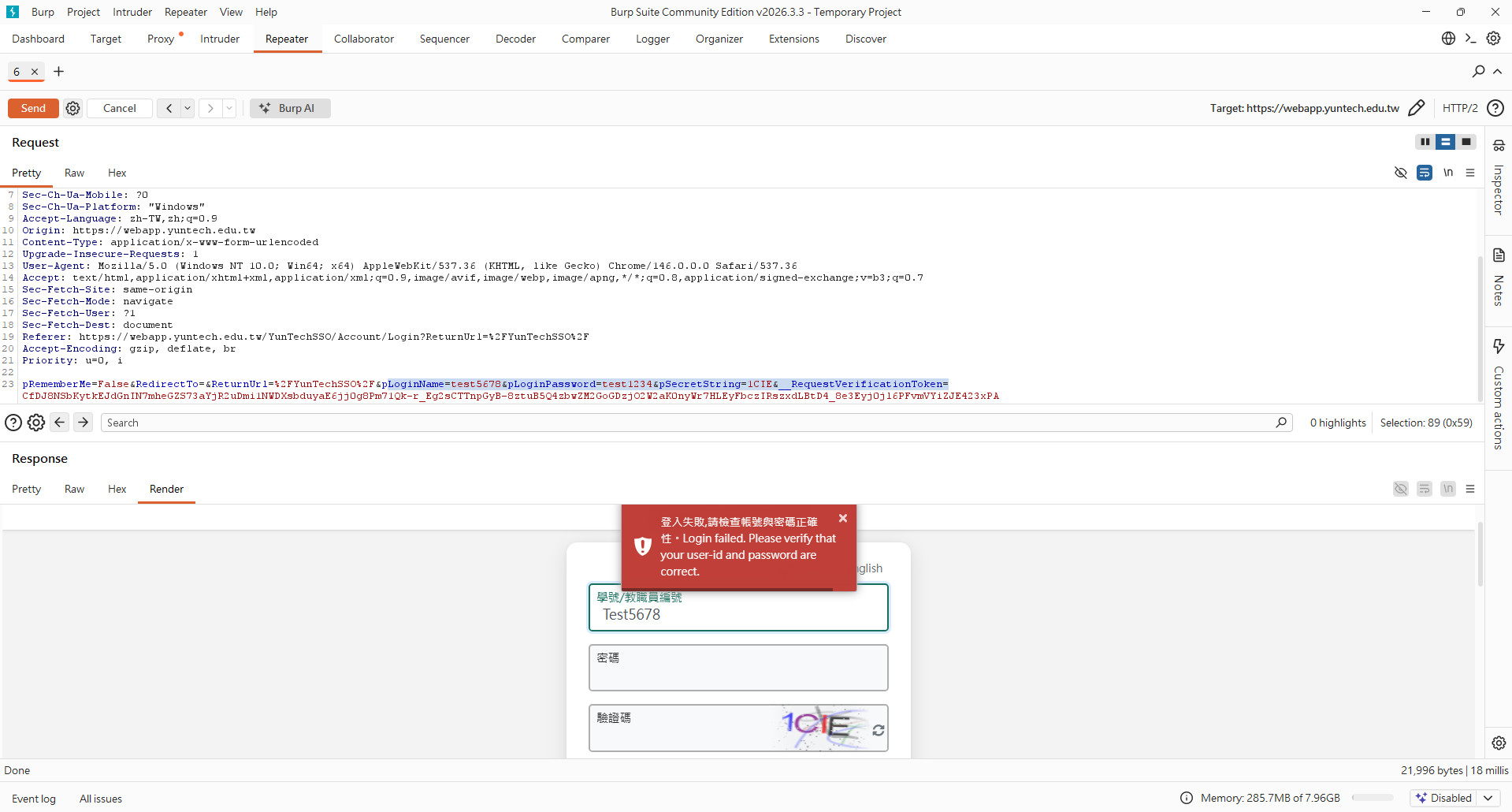Open Inspector panel icon
The width and height of the screenshot is (1512, 812).
[x=1499, y=145]
